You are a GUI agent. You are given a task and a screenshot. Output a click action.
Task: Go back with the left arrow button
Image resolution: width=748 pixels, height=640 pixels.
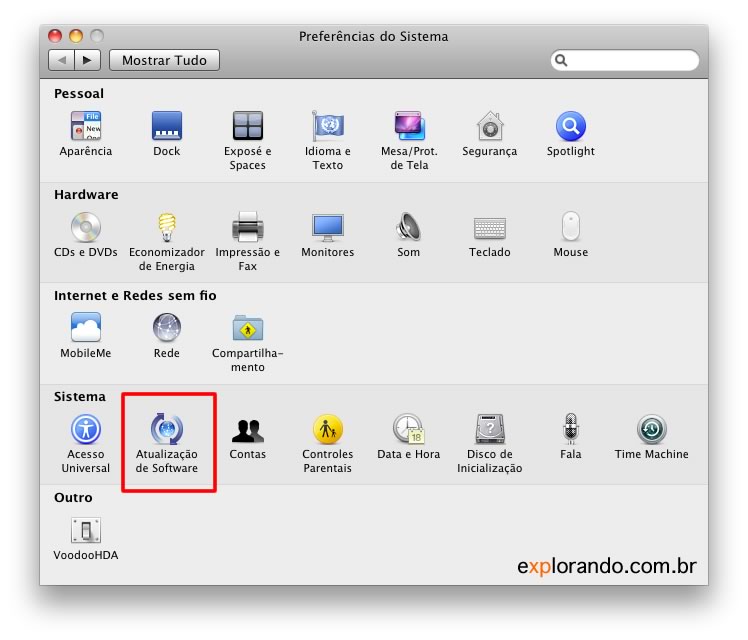61,60
